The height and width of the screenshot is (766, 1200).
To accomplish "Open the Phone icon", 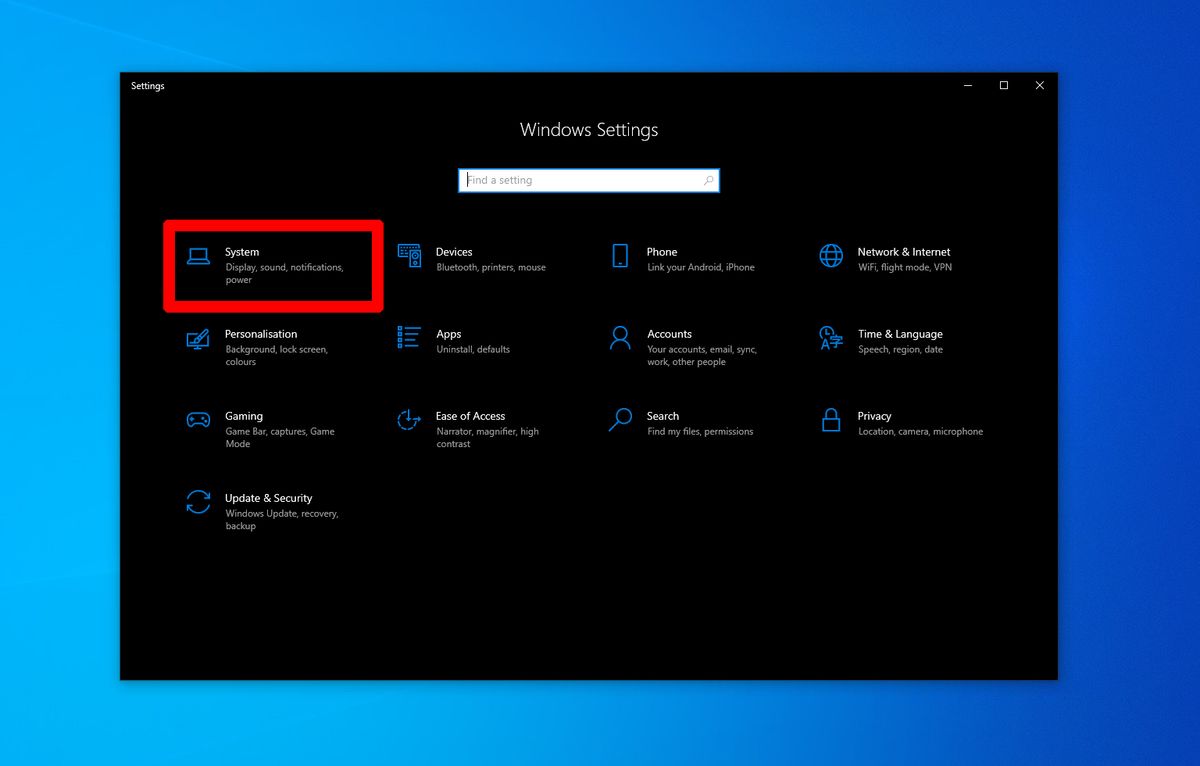I will (x=620, y=256).
